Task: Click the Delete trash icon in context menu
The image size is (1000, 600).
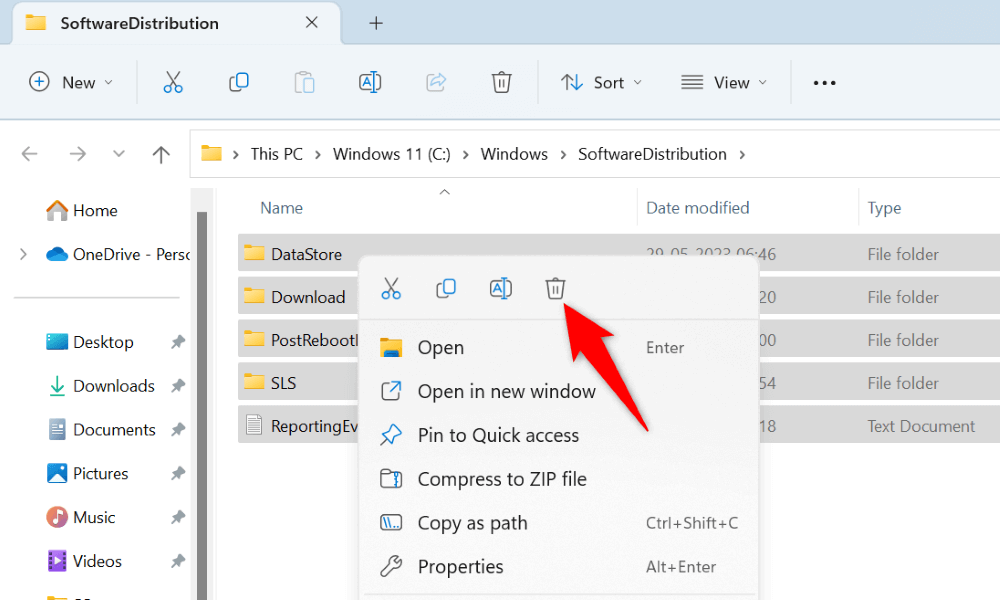Action: 555,289
